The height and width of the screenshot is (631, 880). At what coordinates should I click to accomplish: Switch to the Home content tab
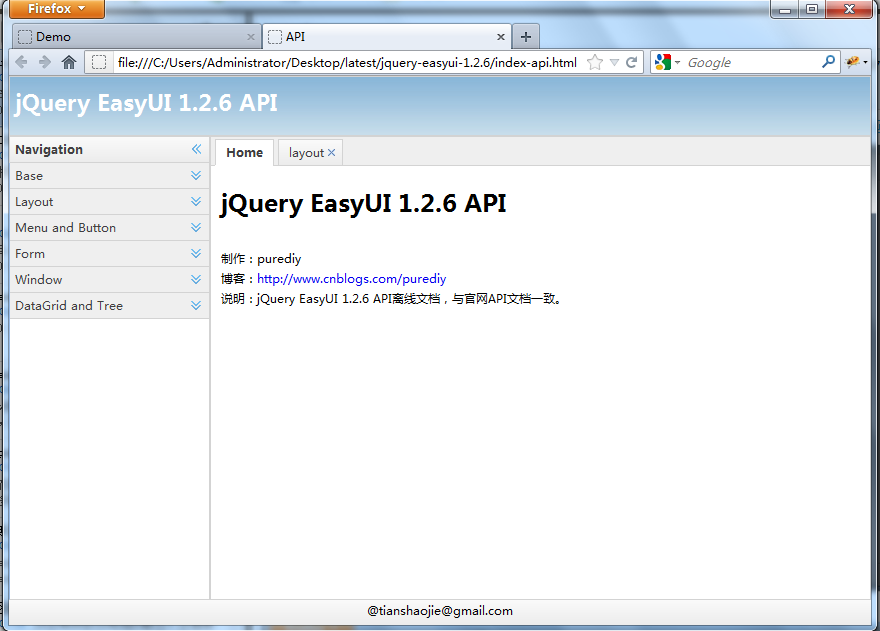tap(245, 153)
